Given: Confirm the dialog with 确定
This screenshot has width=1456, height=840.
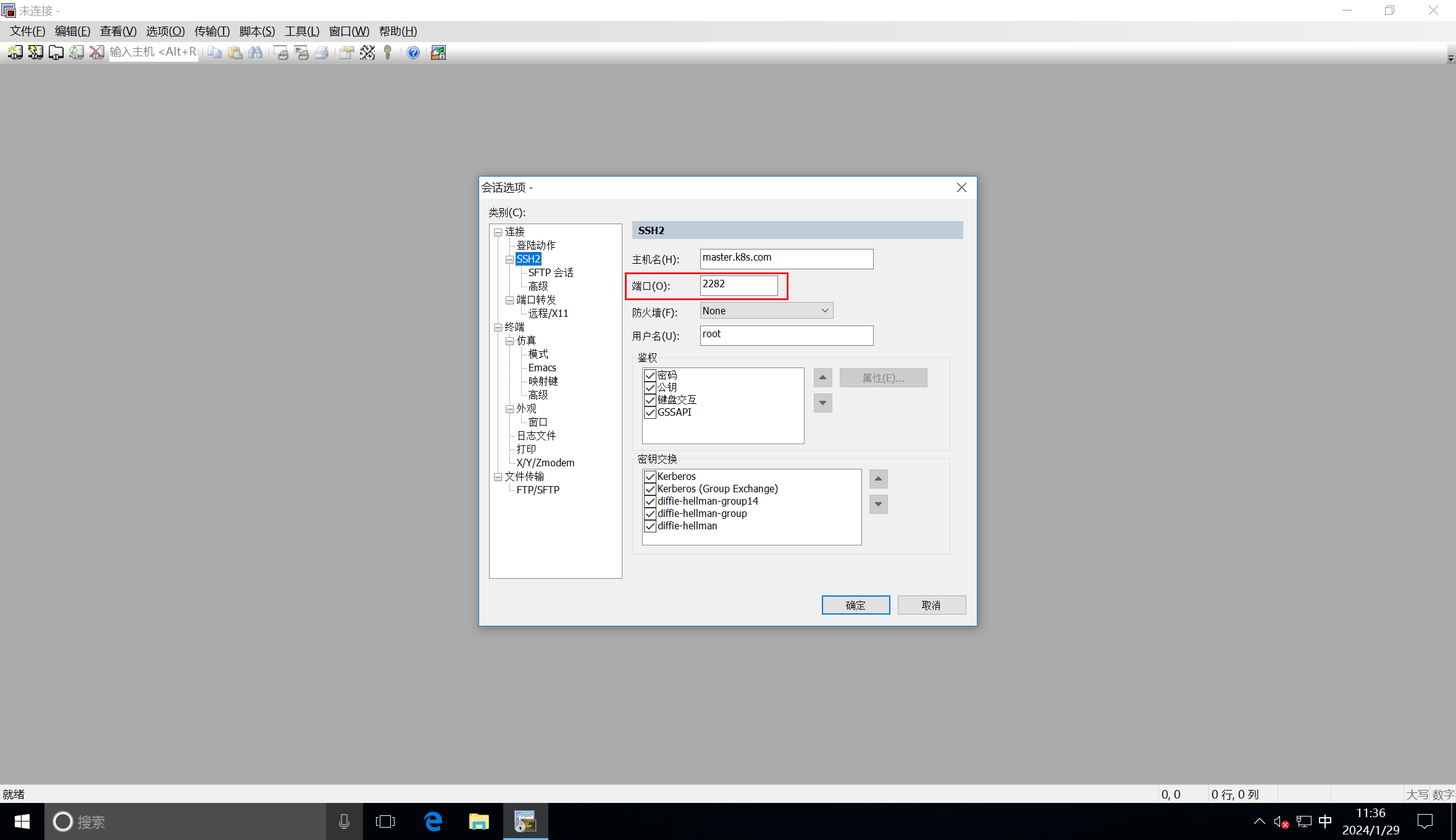Looking at the screenshot, I should [x=855, y=605].
